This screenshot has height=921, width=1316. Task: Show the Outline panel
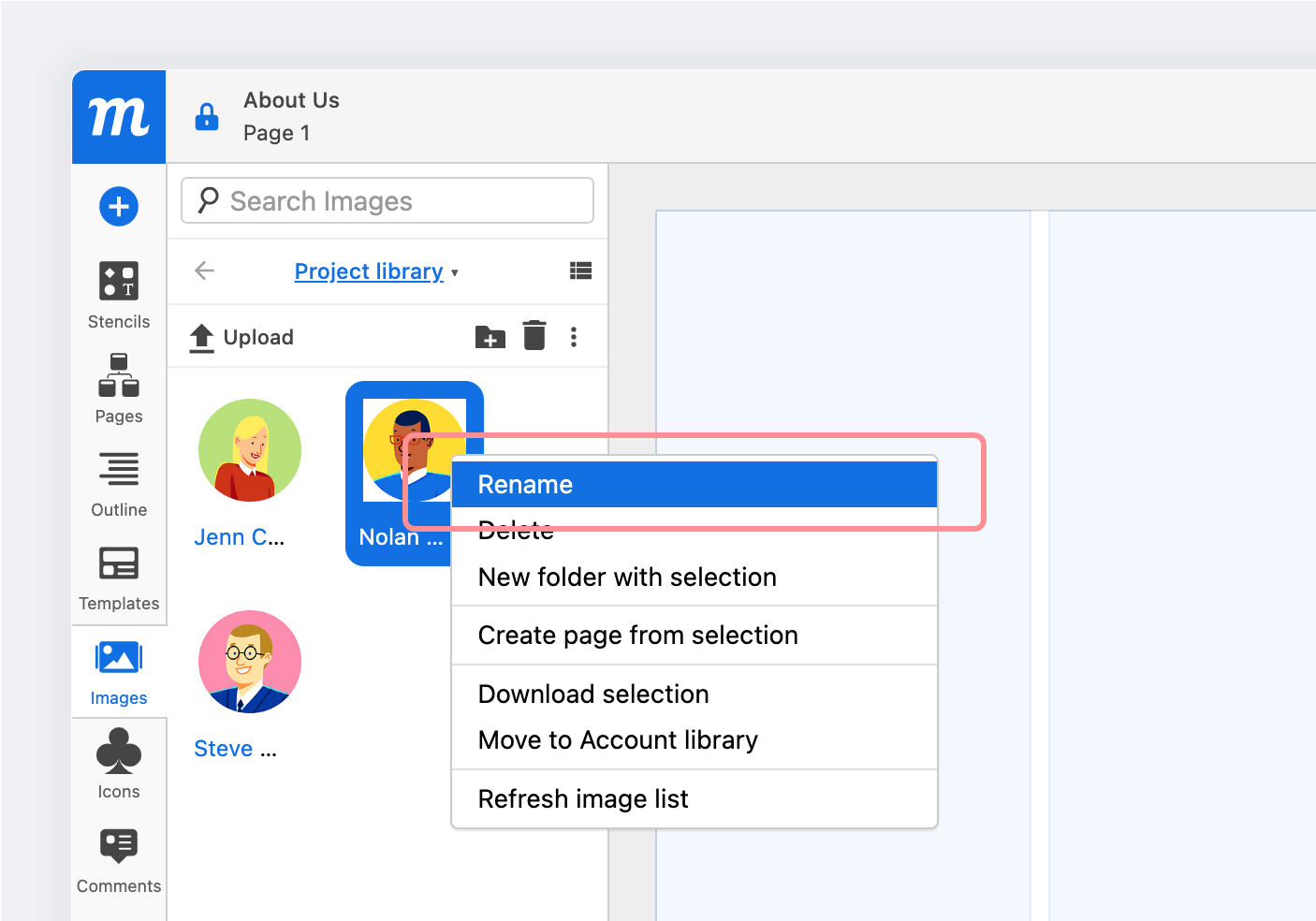pyautogui.click(x=119, y=483)
